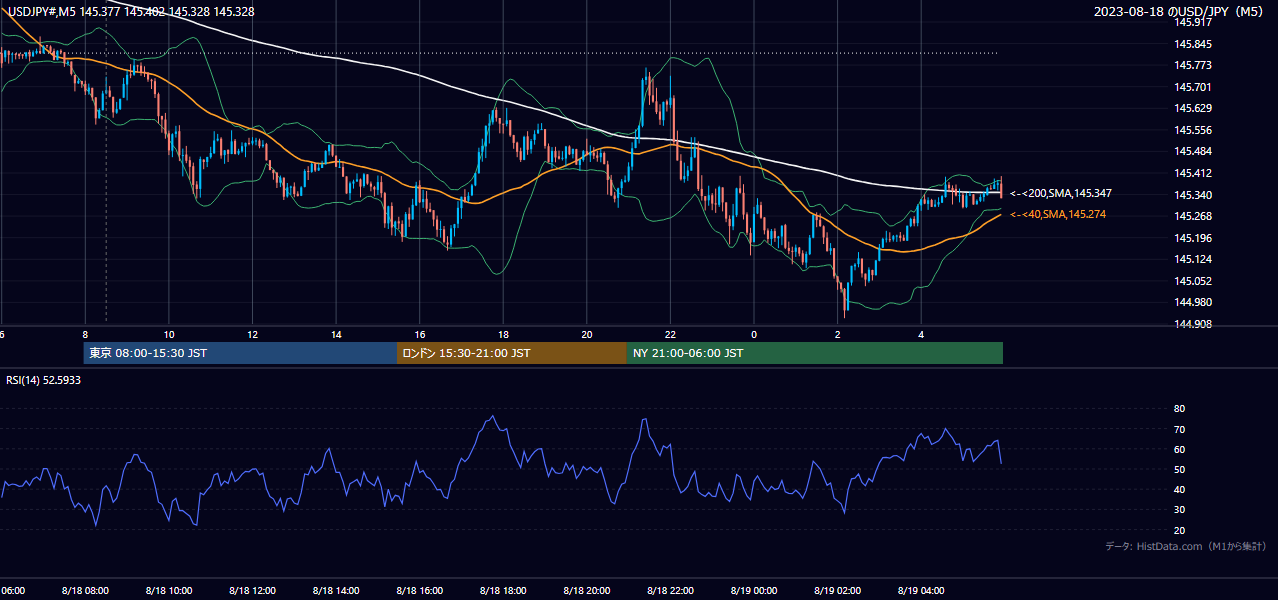The image size is (1278, 600).
Task: Click RSI scale value 50
Action: click(x=1179, y=469)
